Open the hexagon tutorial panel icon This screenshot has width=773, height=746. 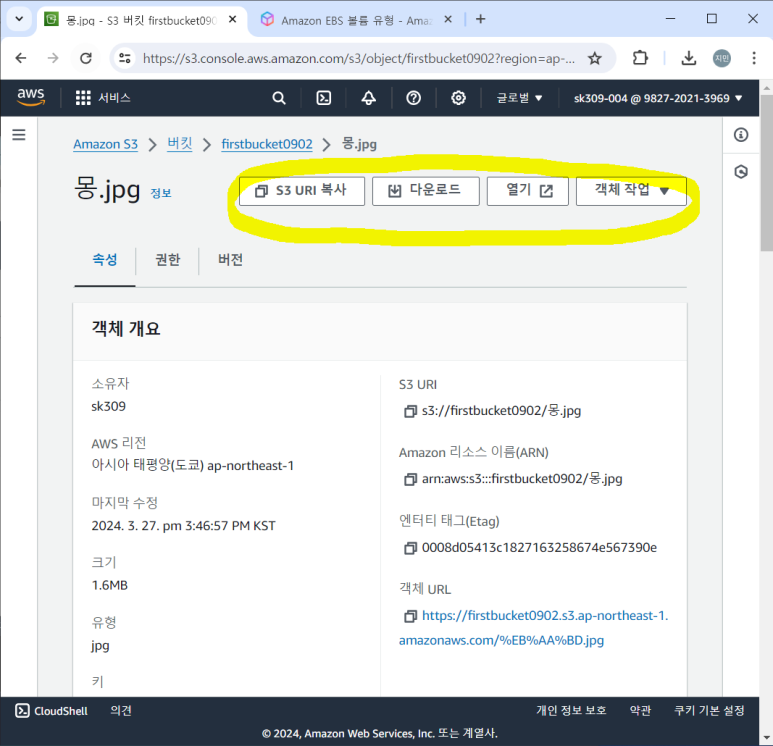click(740, 172)
